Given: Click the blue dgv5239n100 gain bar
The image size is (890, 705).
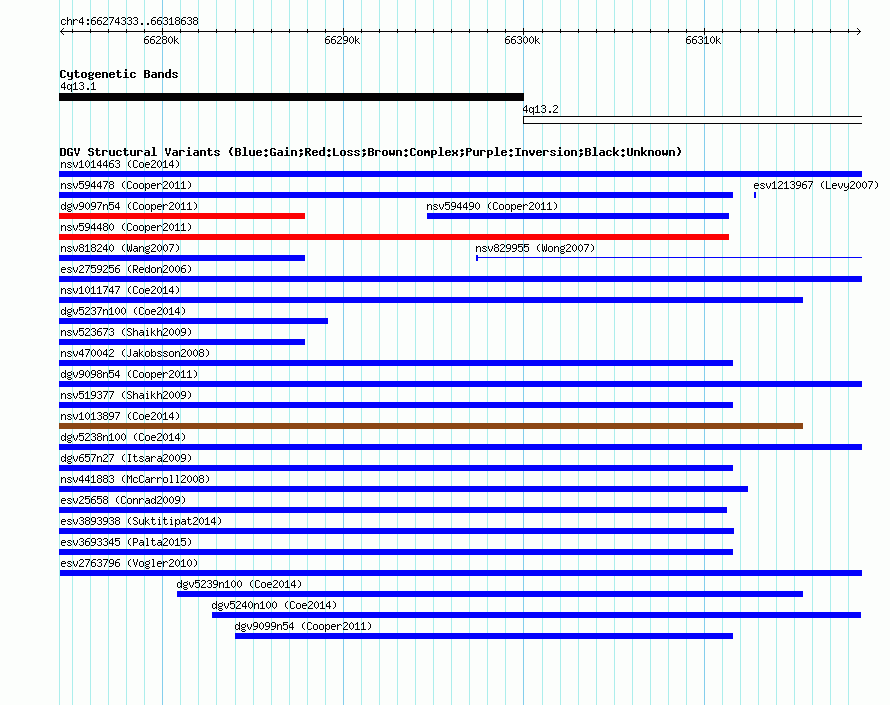Looking at the screenshot, I should click(x=490, y=594).
